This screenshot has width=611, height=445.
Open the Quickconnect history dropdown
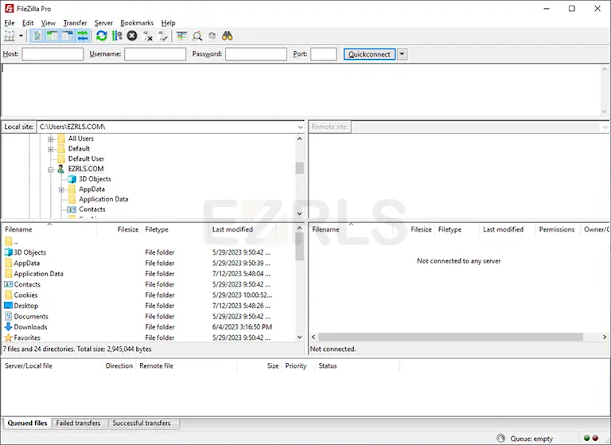402,54
